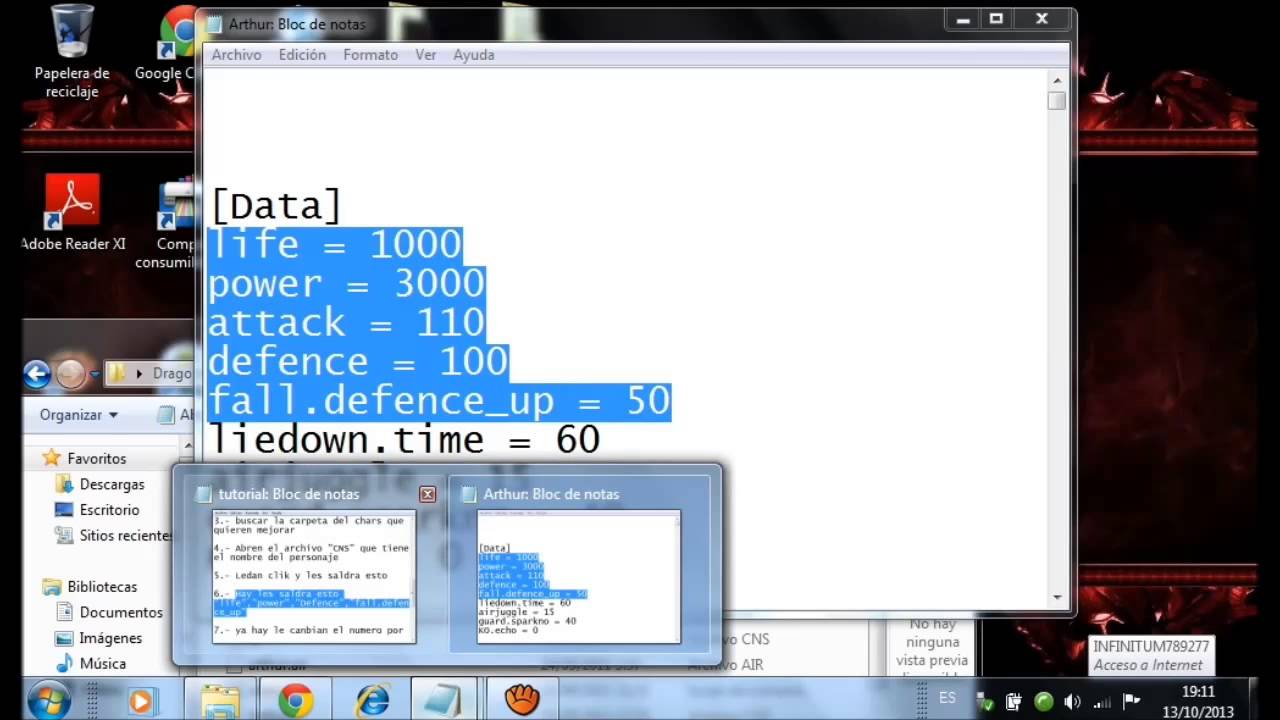This screenshot has height=720, width=1280.
Task: Open Sitios recientes in the sidebar
Action: pyautogui.click(x=124, y=536)
